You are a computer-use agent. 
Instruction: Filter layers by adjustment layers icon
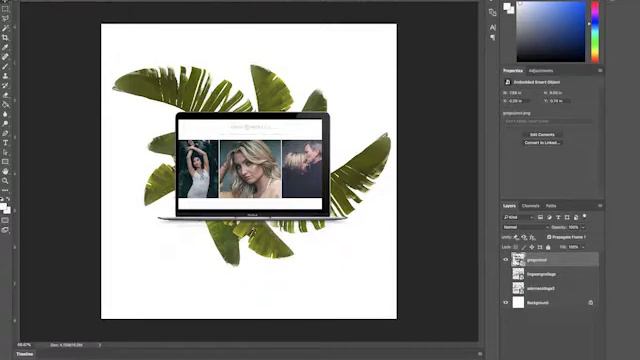549,217
